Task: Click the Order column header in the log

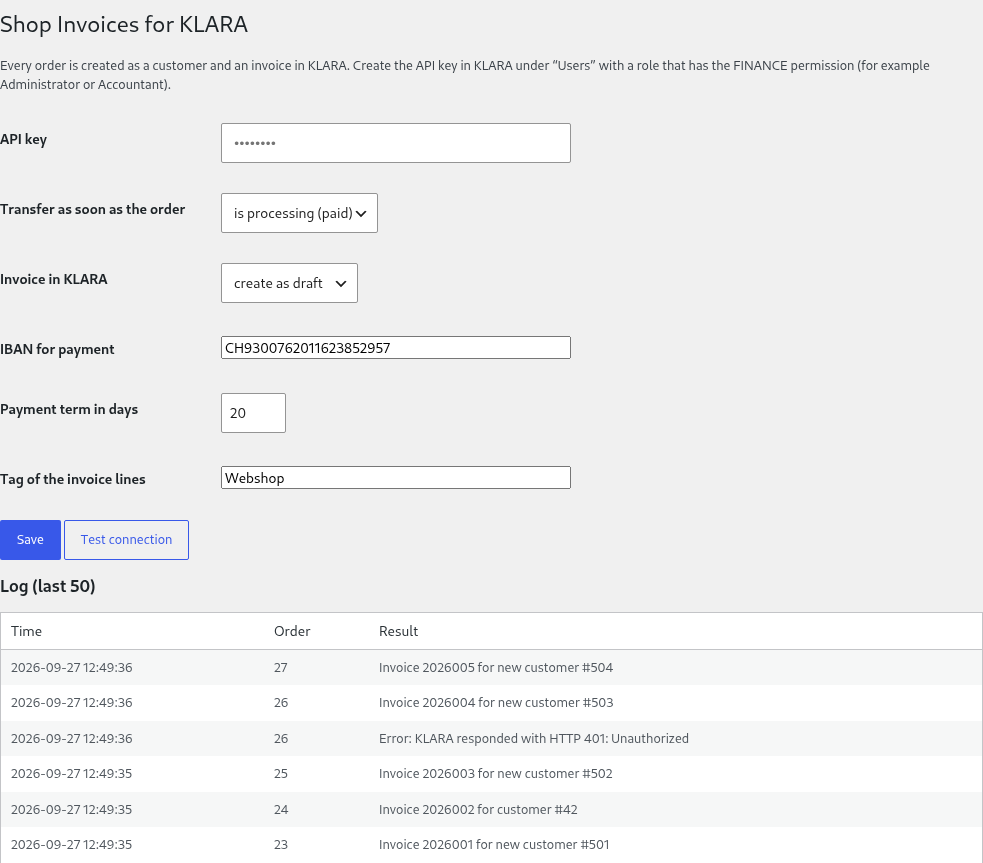Action: (292, 631)
